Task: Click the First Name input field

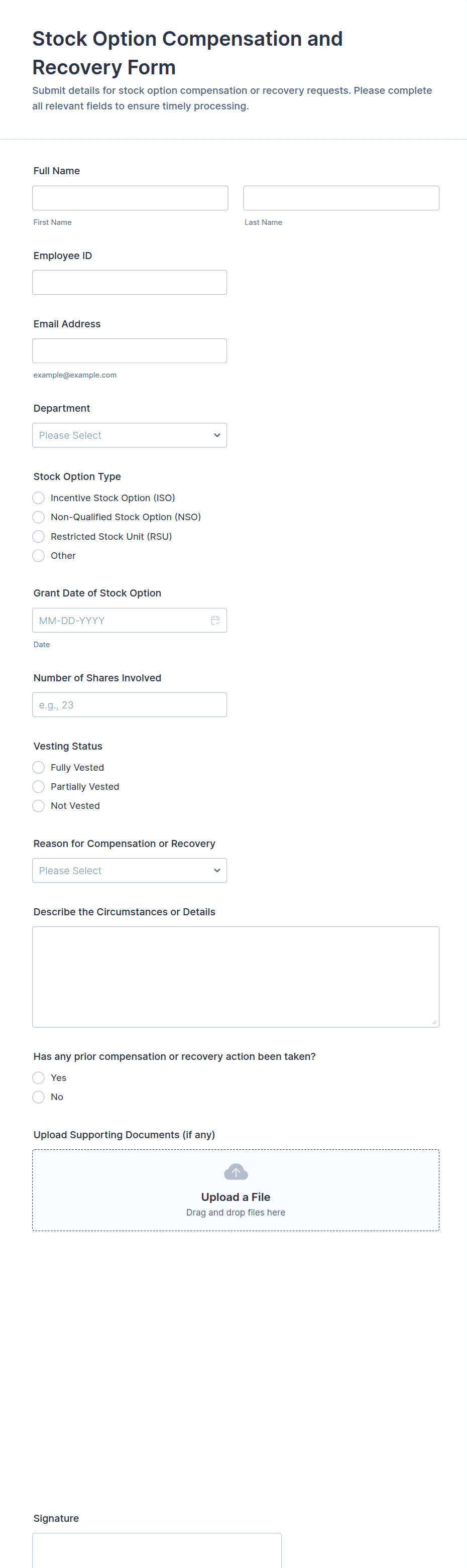Action: pyautogui.click(x=130, y=198)
